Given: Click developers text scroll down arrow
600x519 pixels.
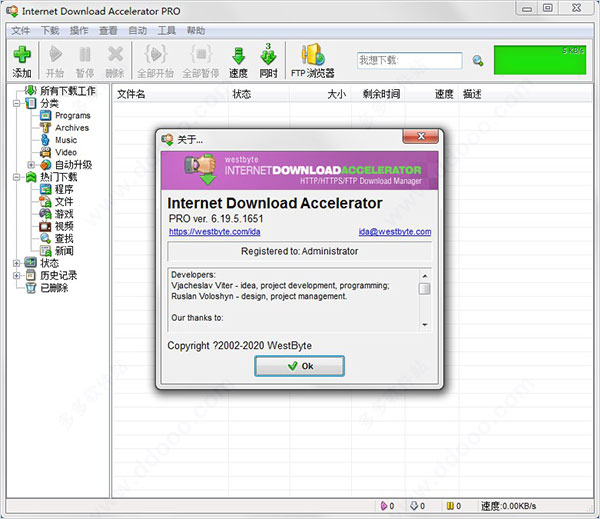Looking at the screenshot, I should click(x=425, y=325).
